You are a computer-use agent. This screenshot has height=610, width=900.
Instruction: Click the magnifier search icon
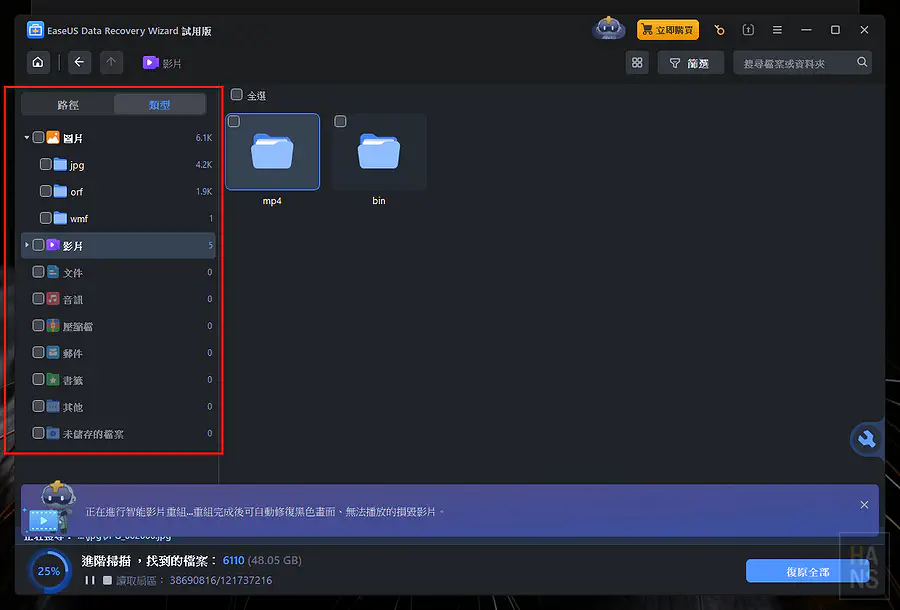(x=862, y=63)
